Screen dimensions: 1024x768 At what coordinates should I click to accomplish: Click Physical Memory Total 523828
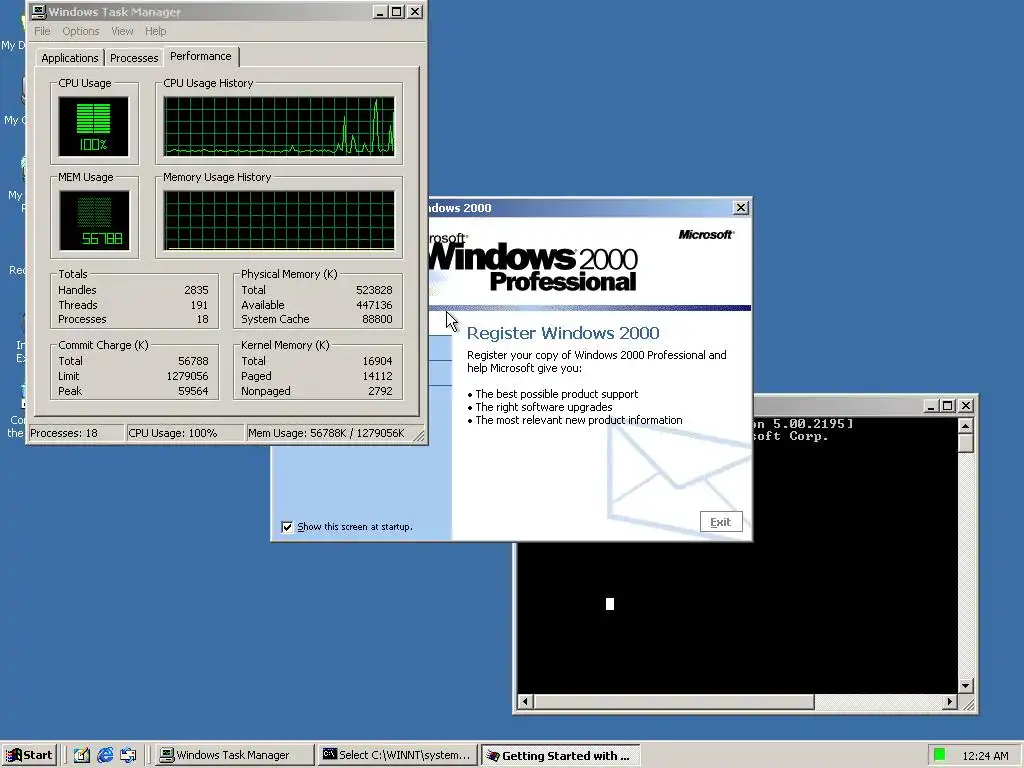click(374, 290)
